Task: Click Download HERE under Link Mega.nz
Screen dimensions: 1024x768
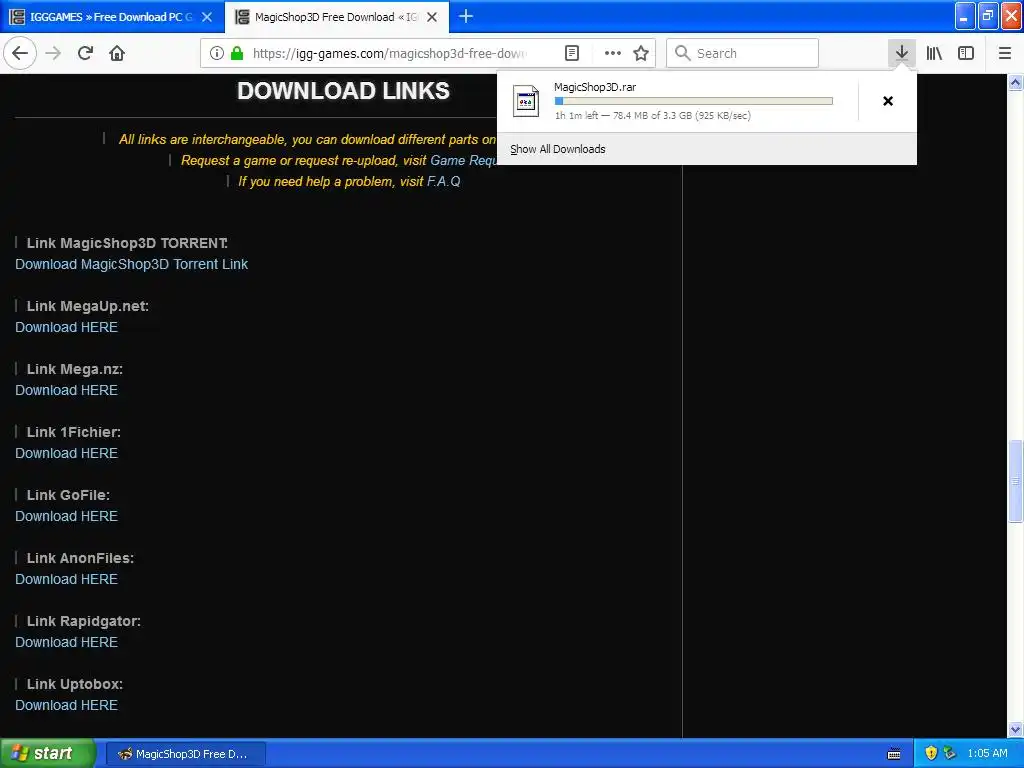Action: point(67,390)
